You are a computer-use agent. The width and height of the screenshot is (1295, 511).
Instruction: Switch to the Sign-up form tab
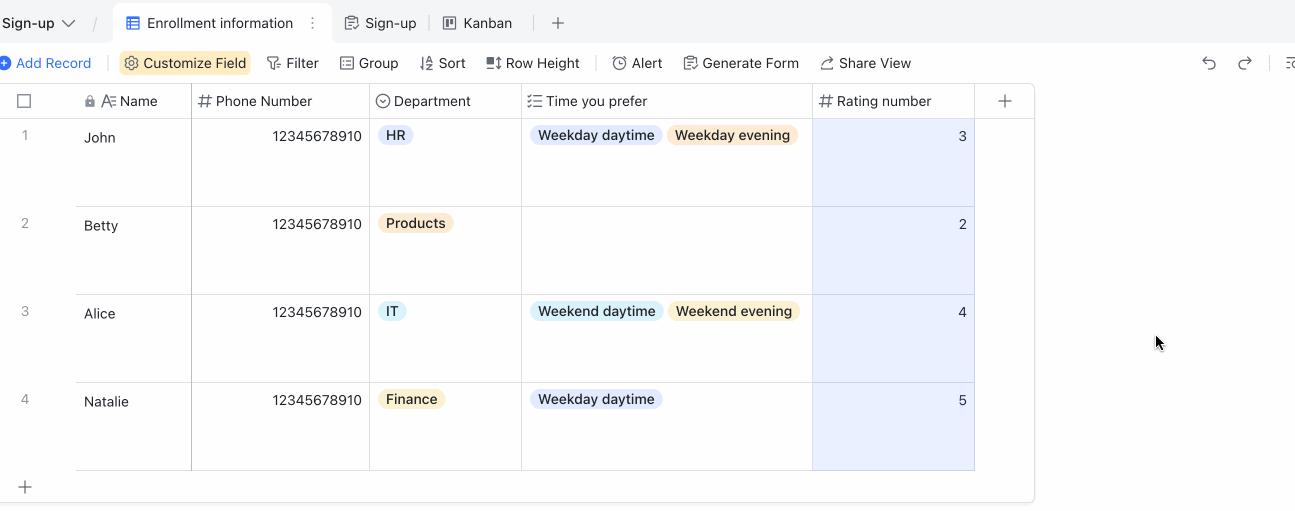380,23
